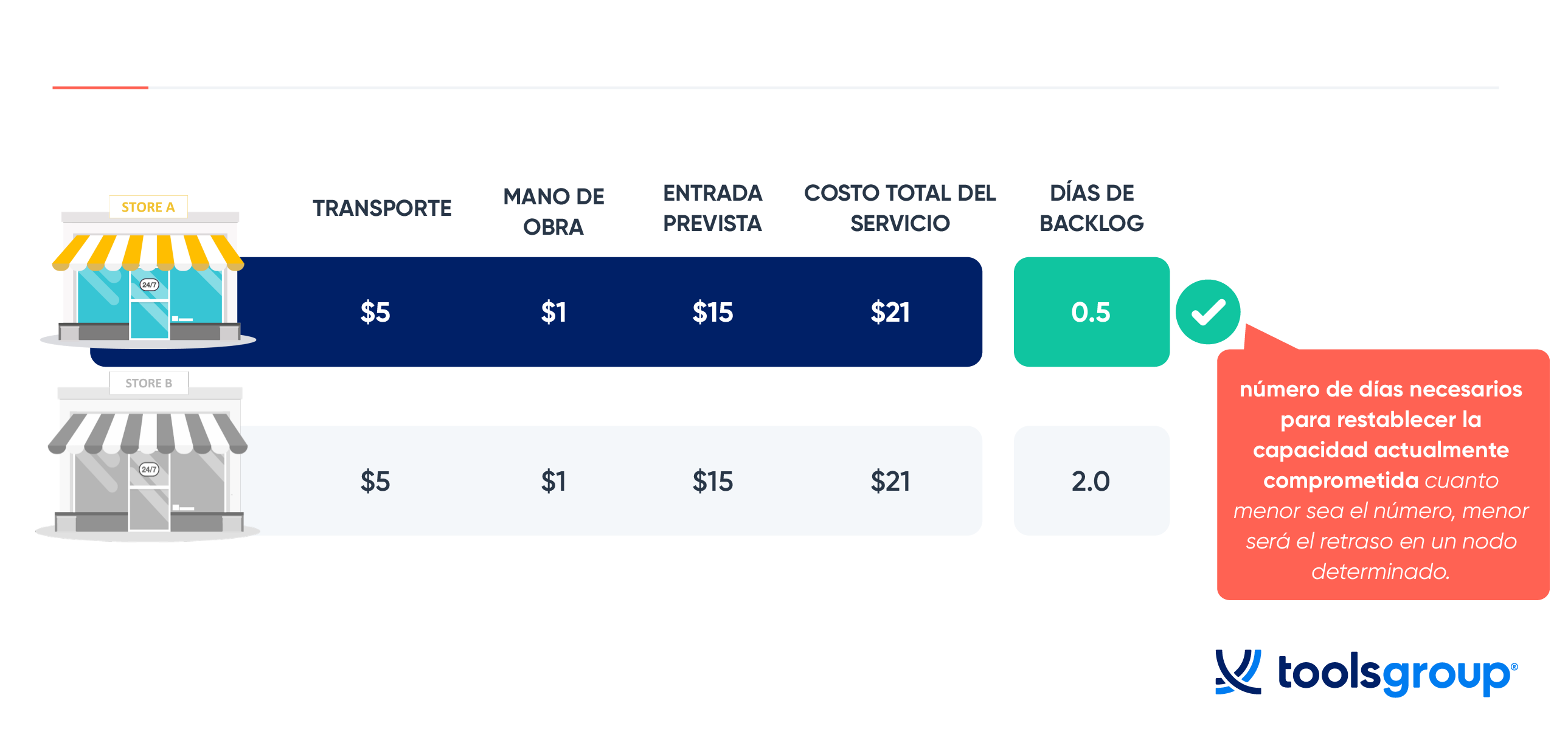The height and width of the screenshot is (737, 1568).
Task: Click the gray Store B shop illustration
Action: tap(148, 457)
